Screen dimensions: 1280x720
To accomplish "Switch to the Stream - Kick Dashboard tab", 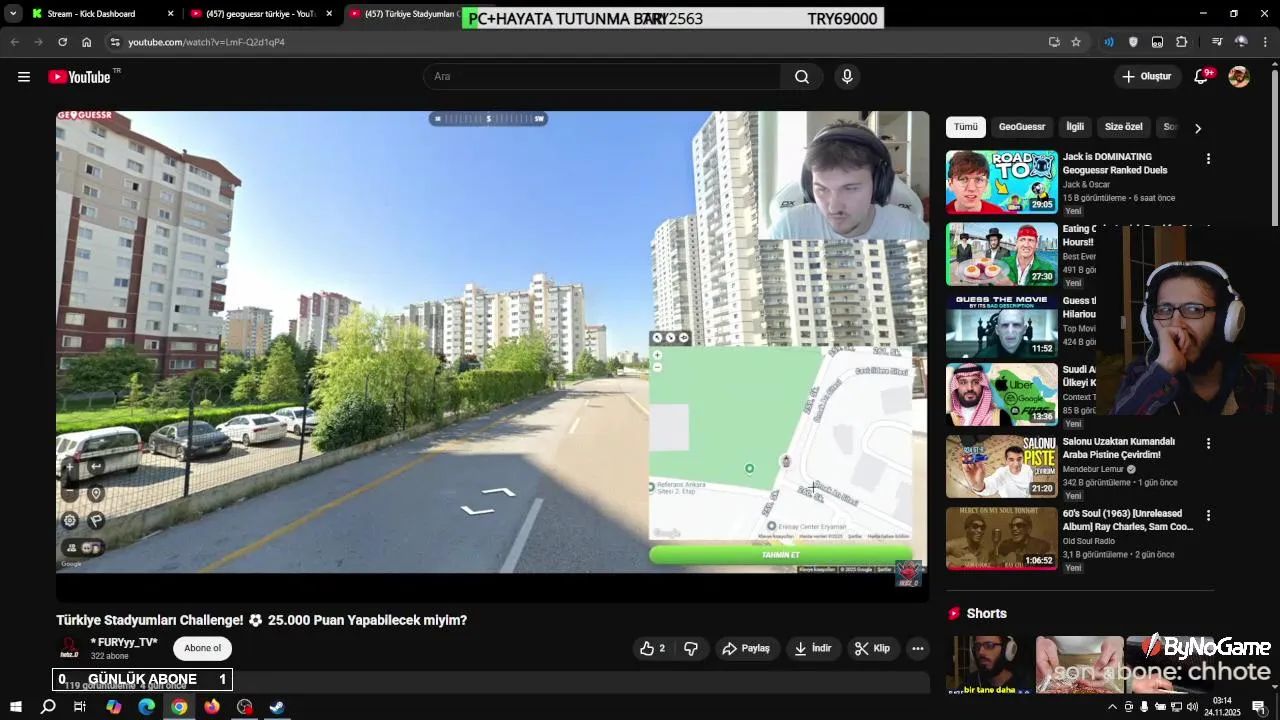I will [92, 14].
